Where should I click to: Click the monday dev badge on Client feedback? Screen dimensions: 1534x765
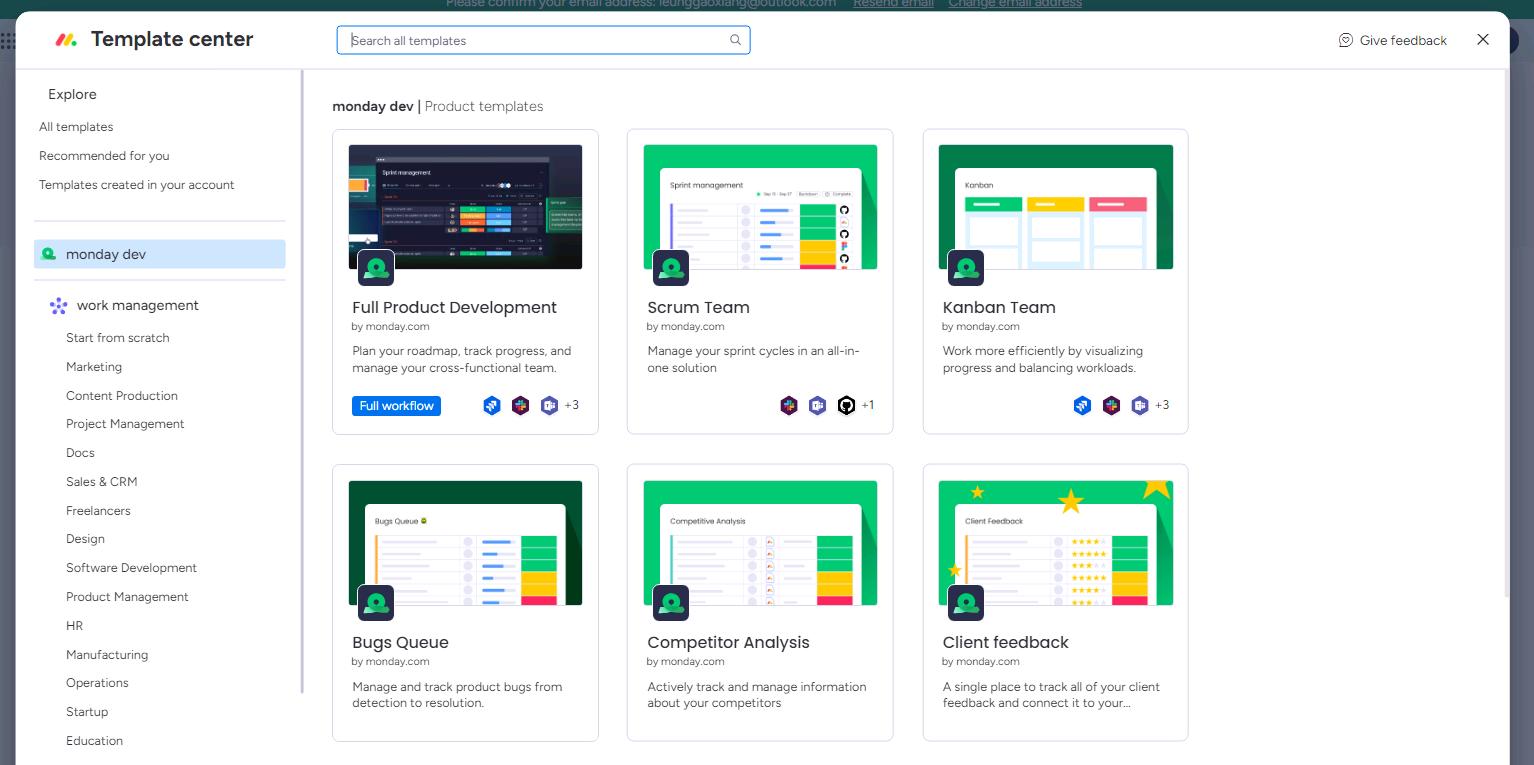pyautogui.click(x=966, y=603)
